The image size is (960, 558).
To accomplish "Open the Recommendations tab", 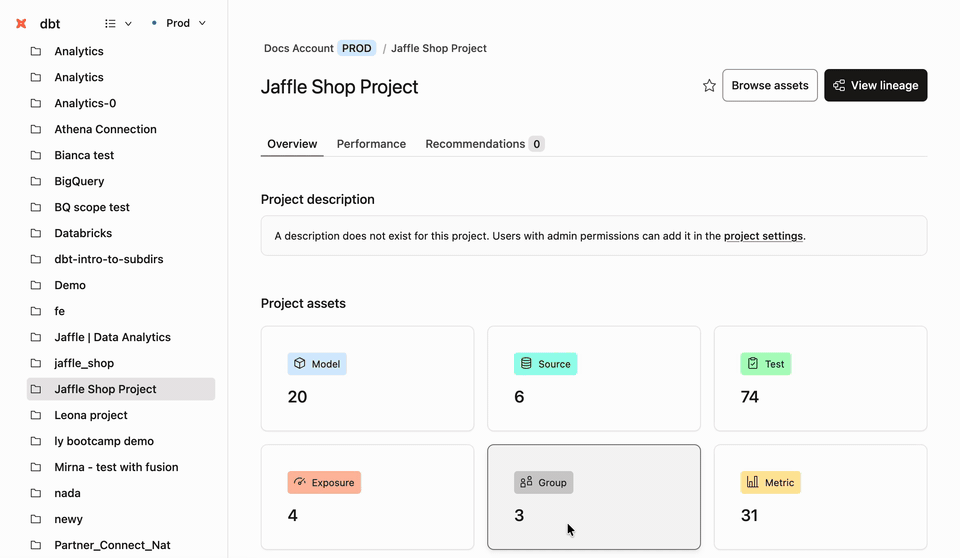I will (484, 144).
